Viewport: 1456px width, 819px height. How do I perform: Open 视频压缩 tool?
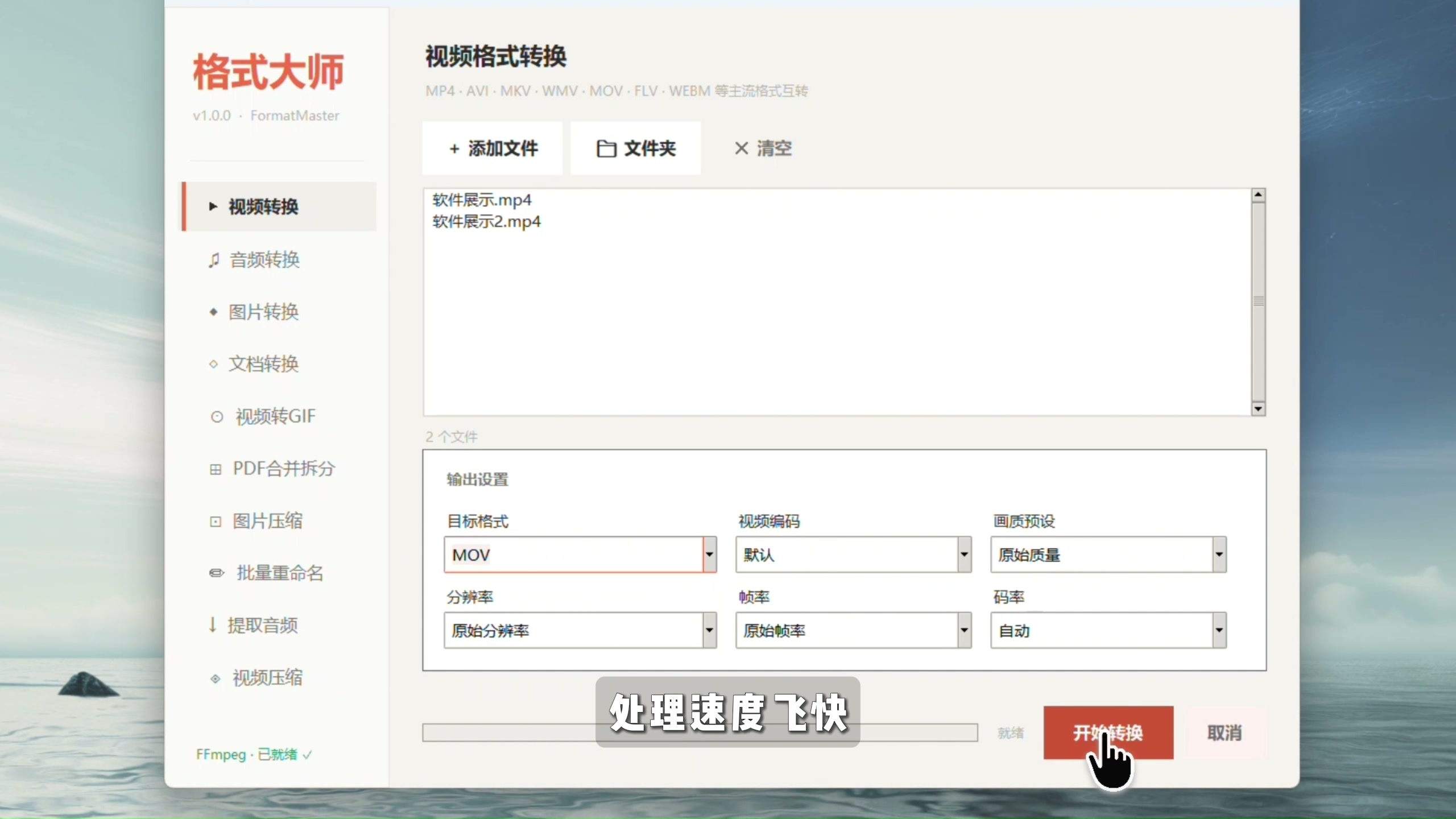(279, 679)
